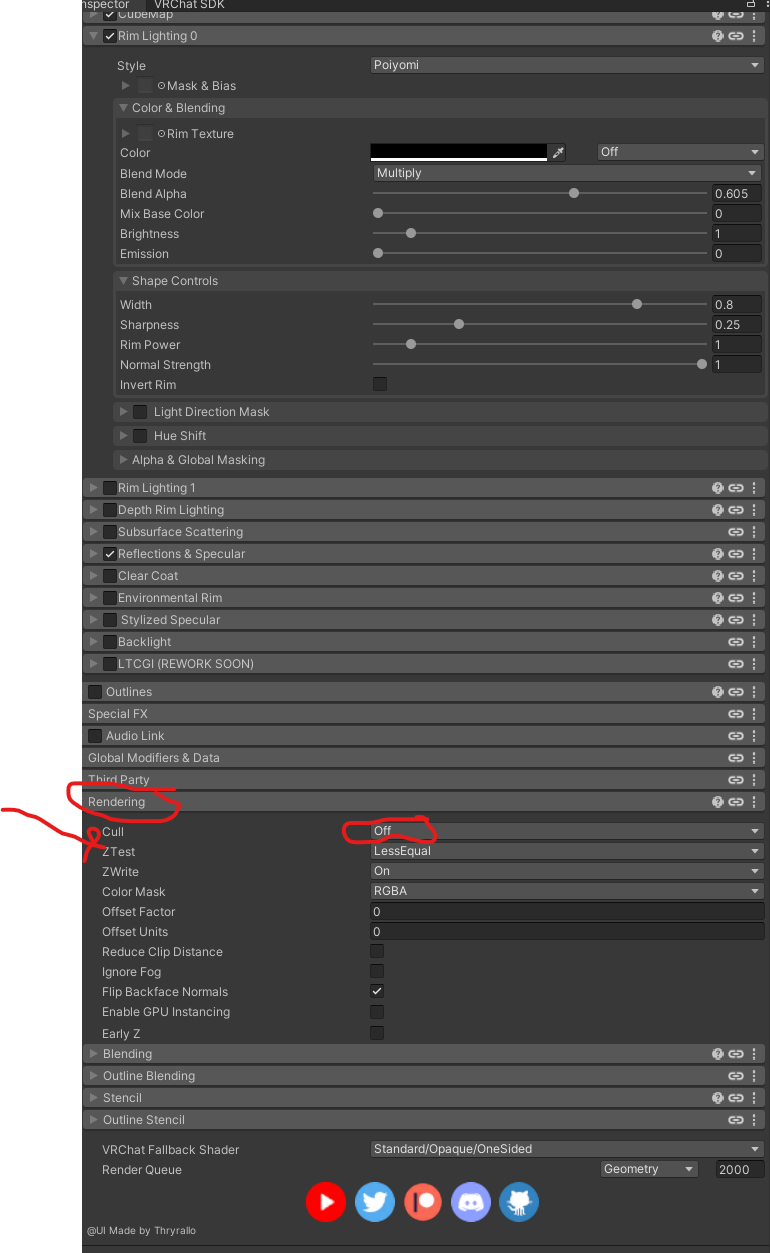Open the Cull dropdown
The width and height of the screenshot is (770, 1253).
pyautogui.click(x=566, y=831)
